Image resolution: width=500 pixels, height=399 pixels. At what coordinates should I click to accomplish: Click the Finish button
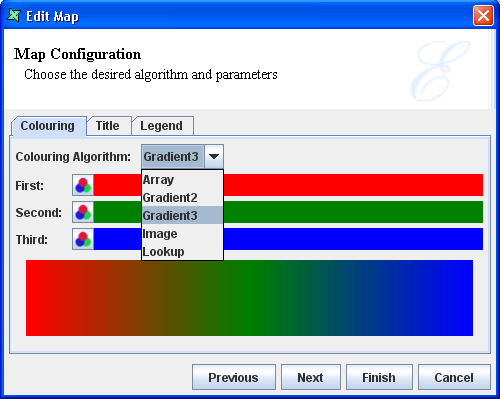[x=379, y=377]
